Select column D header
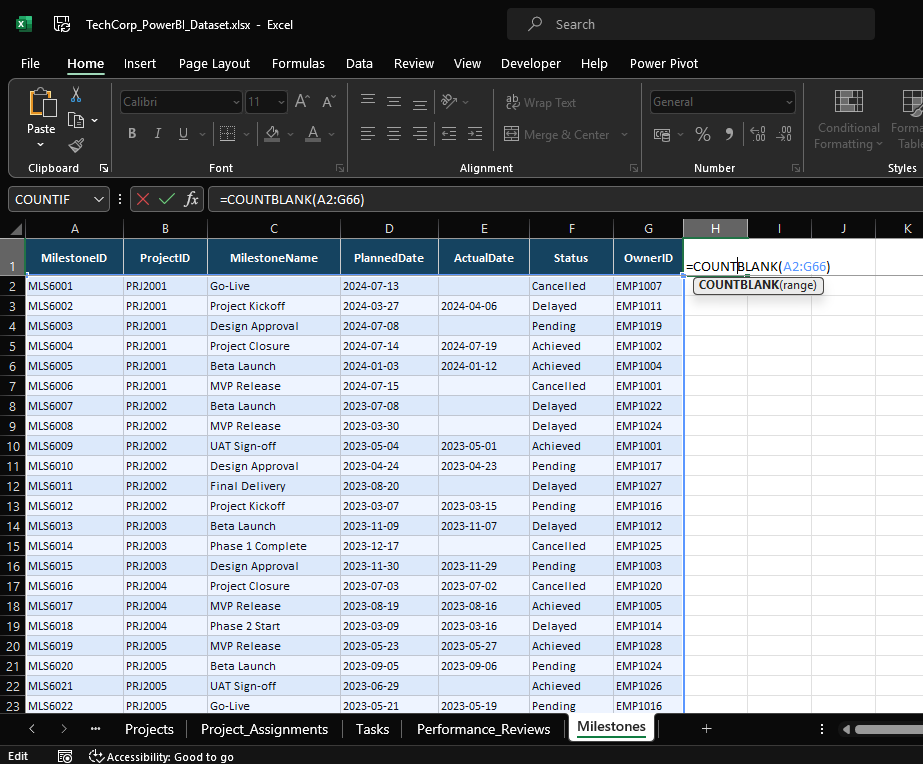This screenshot has width=923, height=764. click(x=389, y=228)
